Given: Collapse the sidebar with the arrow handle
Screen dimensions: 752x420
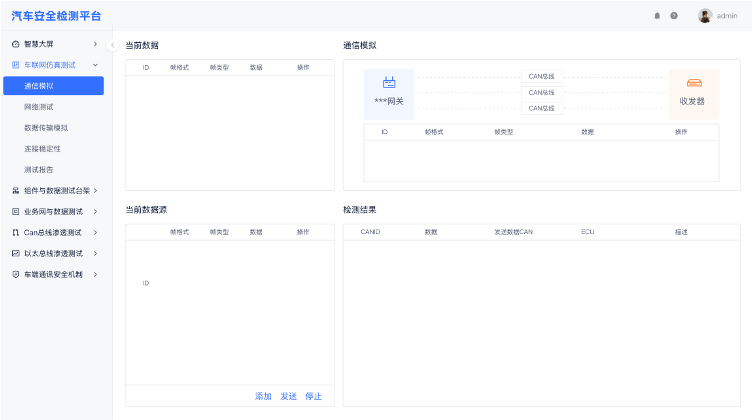Looking at the screenshot, I should [112, 45].
